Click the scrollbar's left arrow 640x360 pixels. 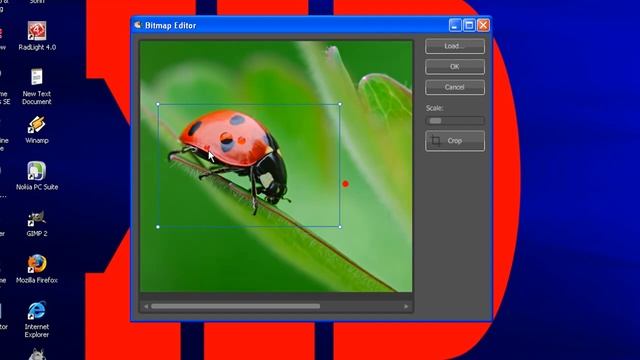pos(146,306)
